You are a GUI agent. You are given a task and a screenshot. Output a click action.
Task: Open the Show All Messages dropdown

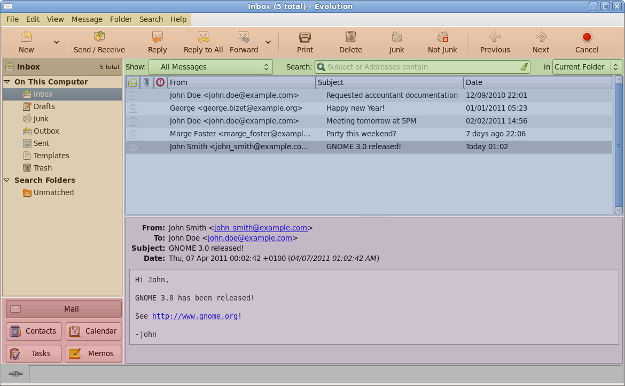[210, 67]
